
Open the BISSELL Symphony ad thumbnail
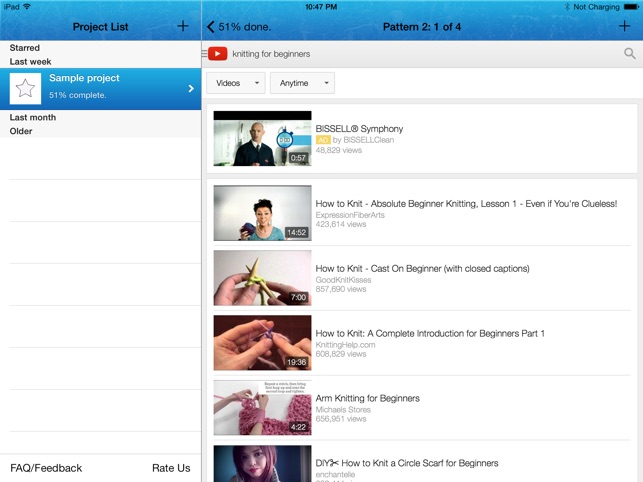pyautogui.click(x=262, y=139)
